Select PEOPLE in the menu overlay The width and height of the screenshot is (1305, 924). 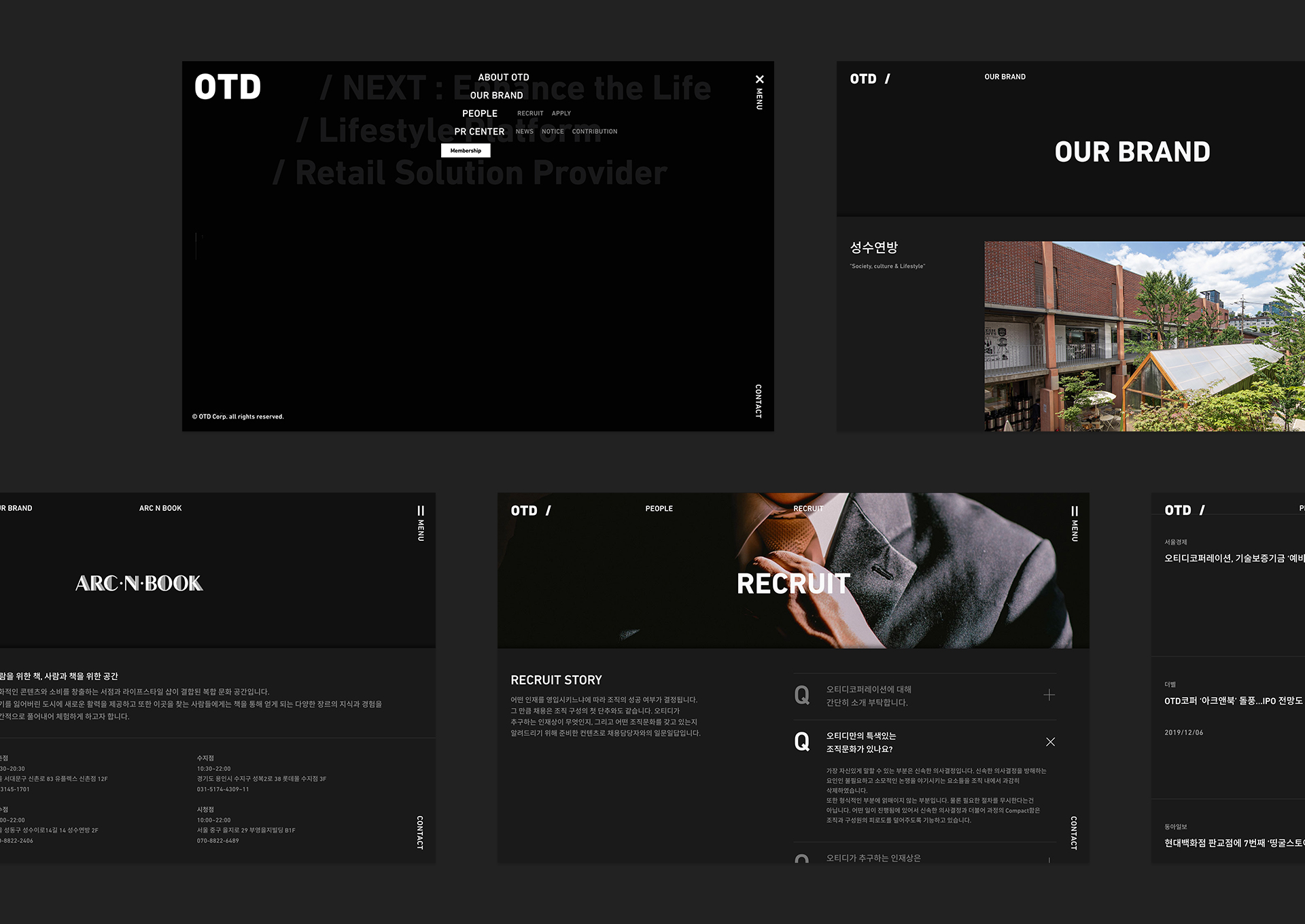pos(479,113)
